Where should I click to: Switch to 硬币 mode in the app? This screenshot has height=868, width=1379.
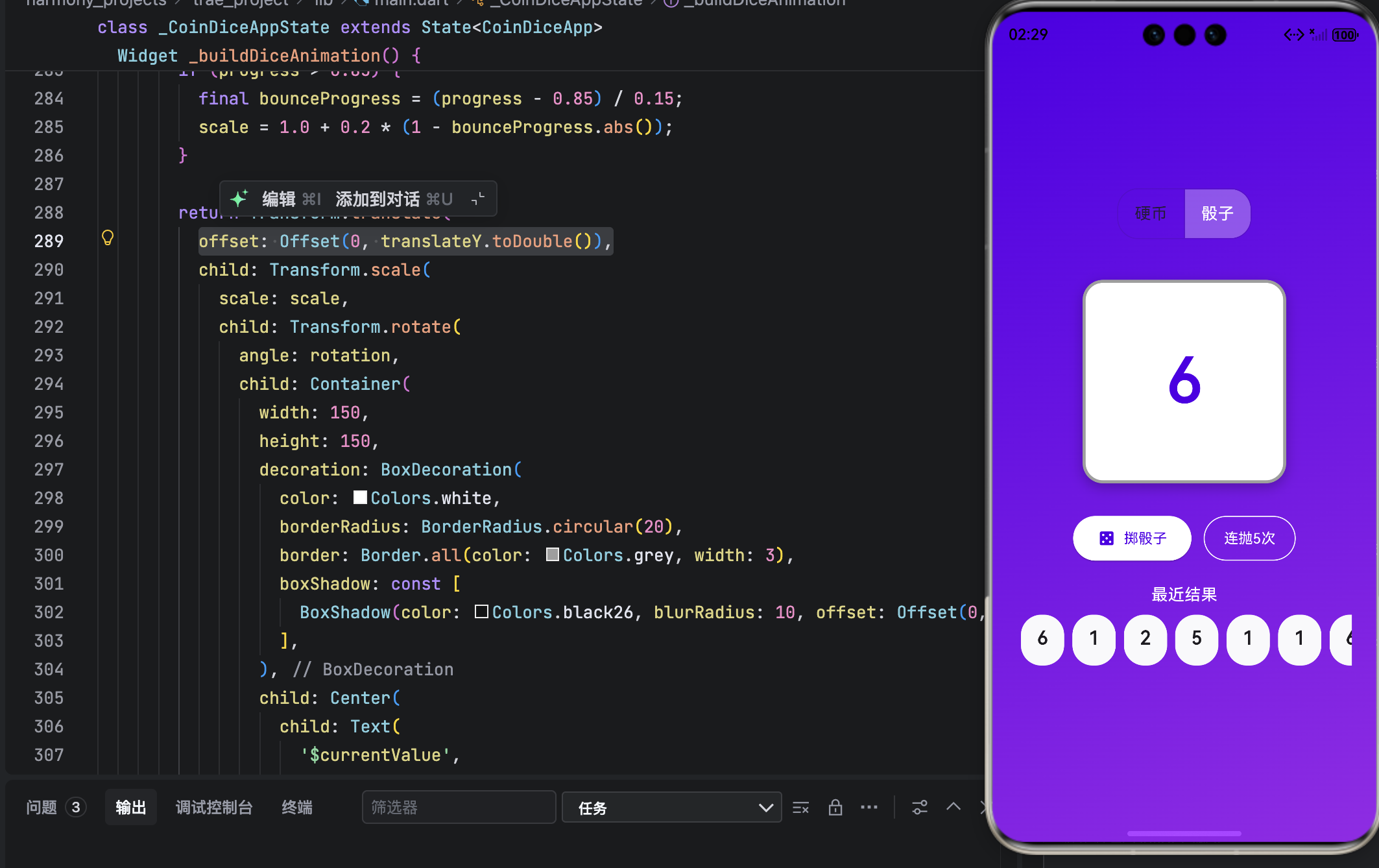click(x=1151, y=213)
